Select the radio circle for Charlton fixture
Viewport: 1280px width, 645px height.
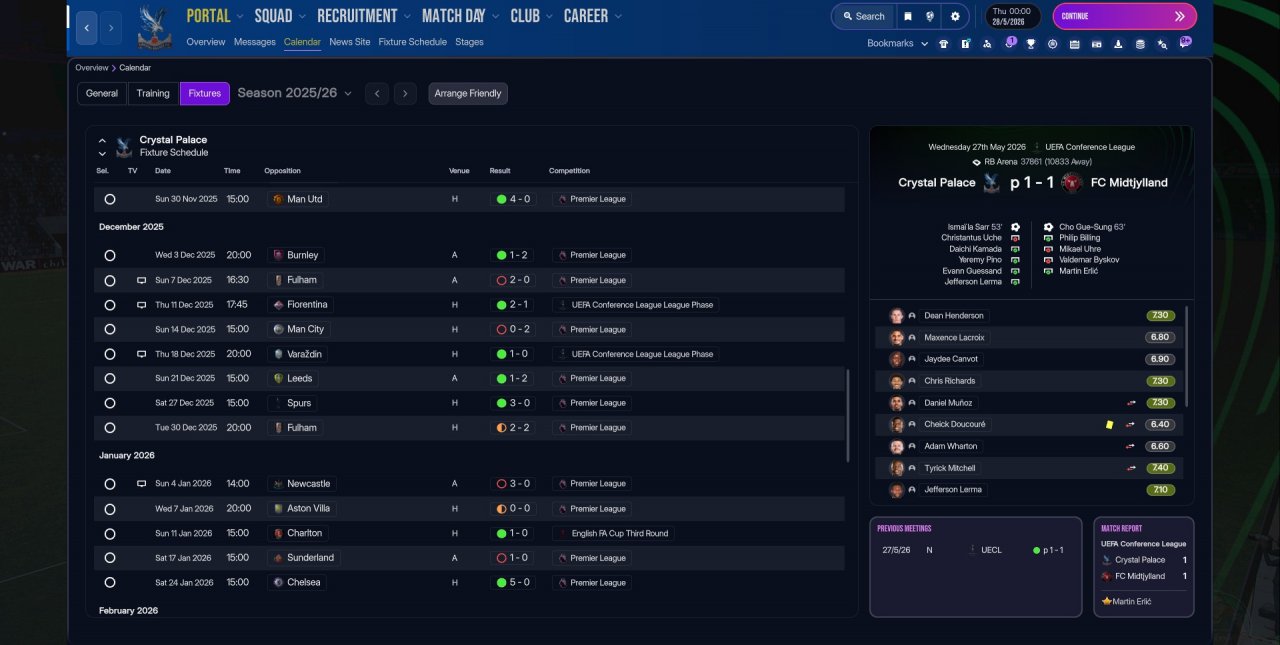pos(110,534)
